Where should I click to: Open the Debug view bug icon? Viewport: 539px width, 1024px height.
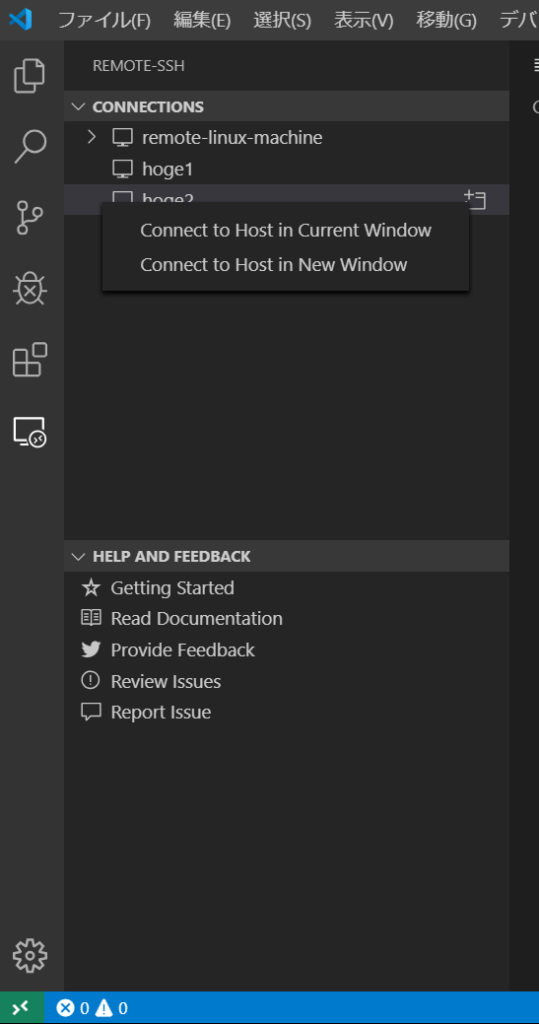coord(30,288)
